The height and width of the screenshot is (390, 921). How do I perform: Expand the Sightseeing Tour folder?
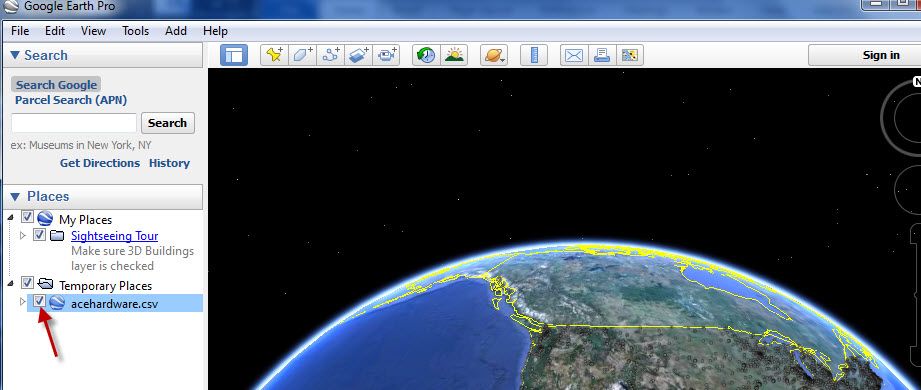[x=23, y=236]
